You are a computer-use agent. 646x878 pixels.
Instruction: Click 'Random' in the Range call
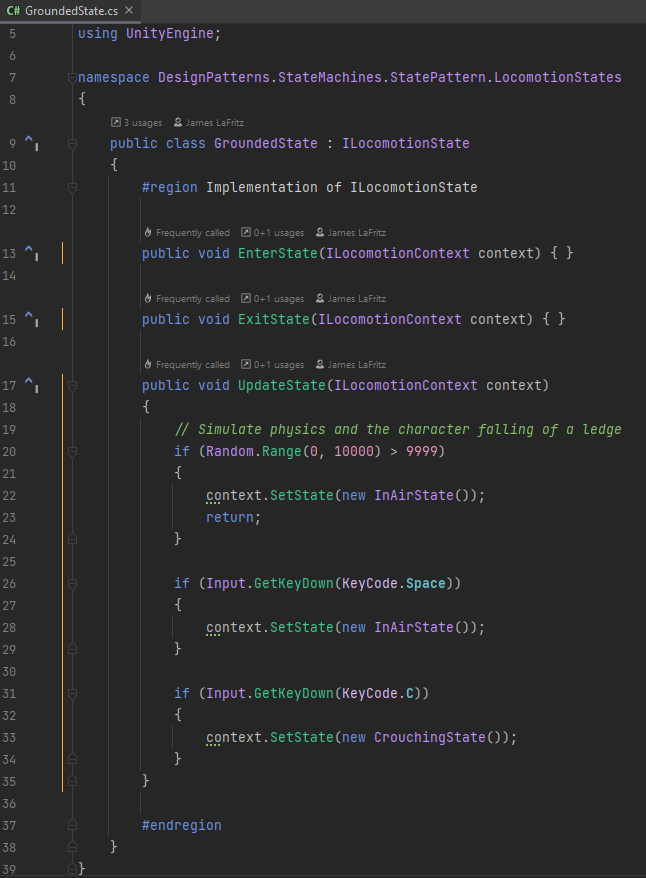point(230,452)
